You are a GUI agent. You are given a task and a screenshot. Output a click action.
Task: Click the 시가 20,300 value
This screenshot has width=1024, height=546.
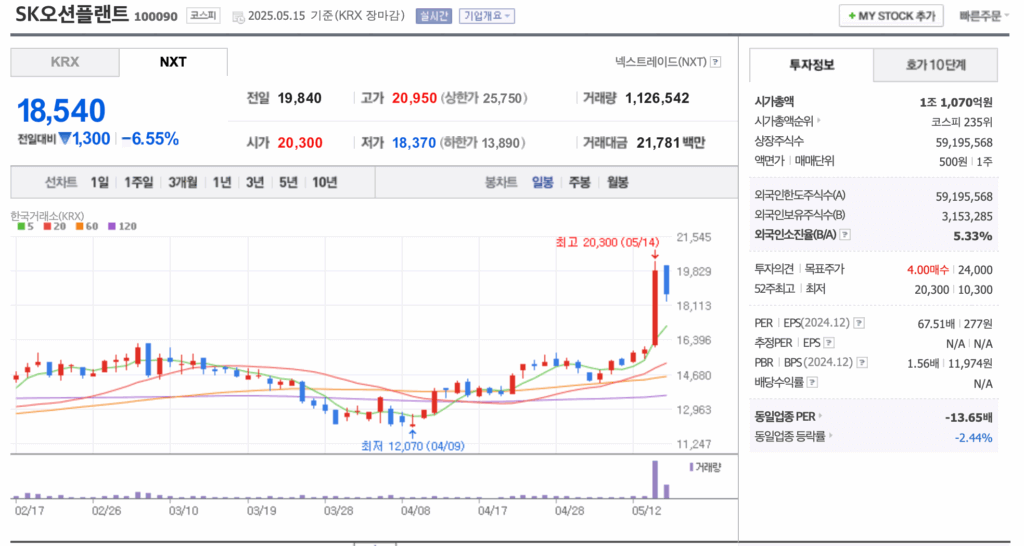(300, 142)
